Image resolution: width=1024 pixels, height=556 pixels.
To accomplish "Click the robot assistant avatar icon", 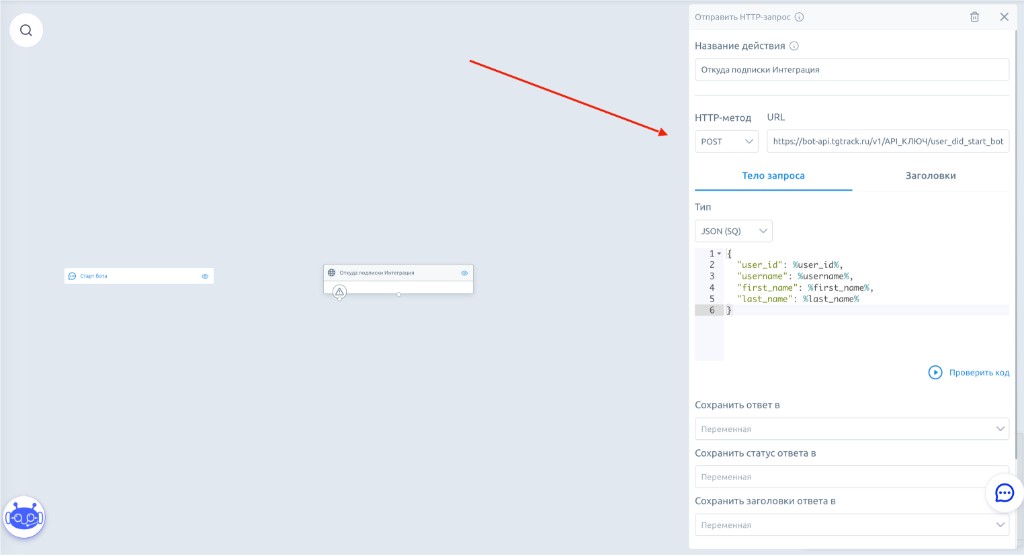I will [24, 517].
